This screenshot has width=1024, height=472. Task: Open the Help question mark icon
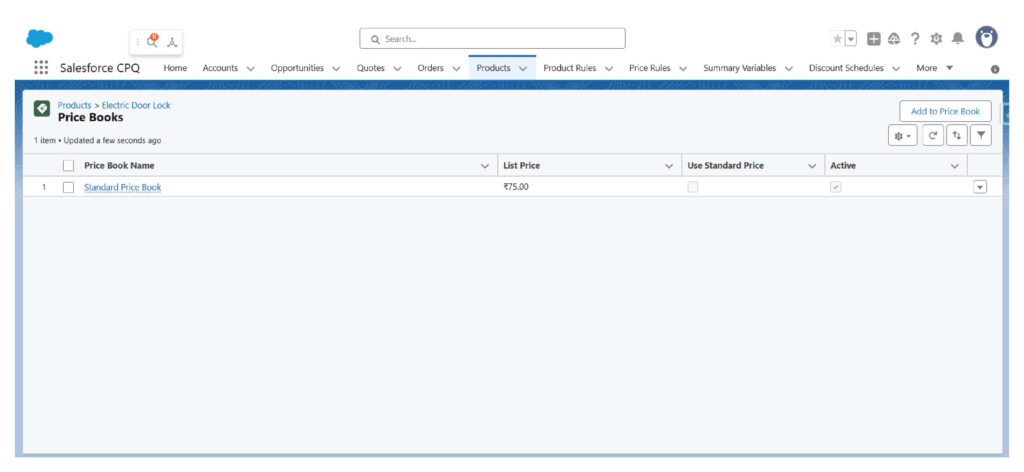915,39
